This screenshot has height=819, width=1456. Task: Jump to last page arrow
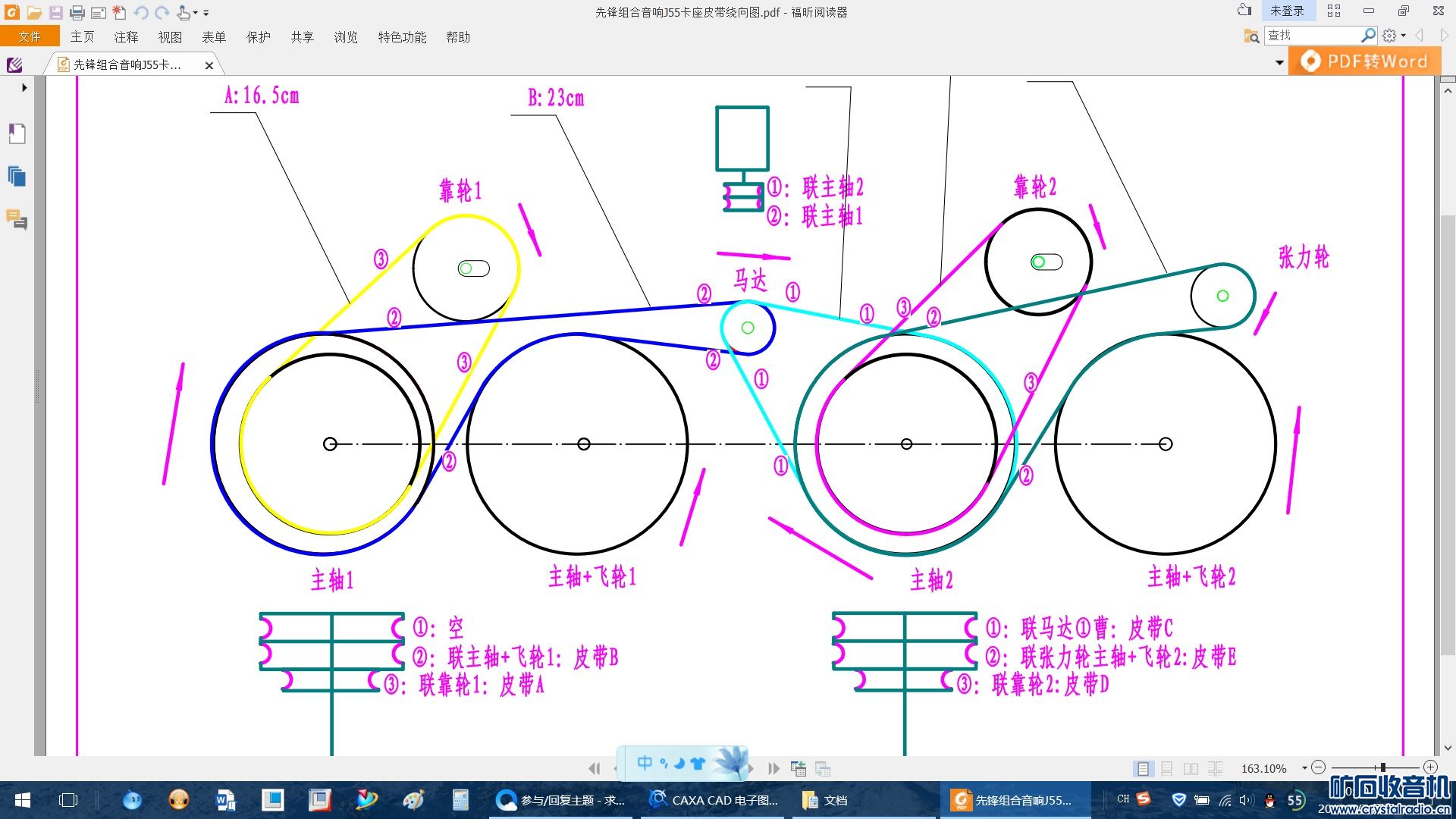(773, 768)
